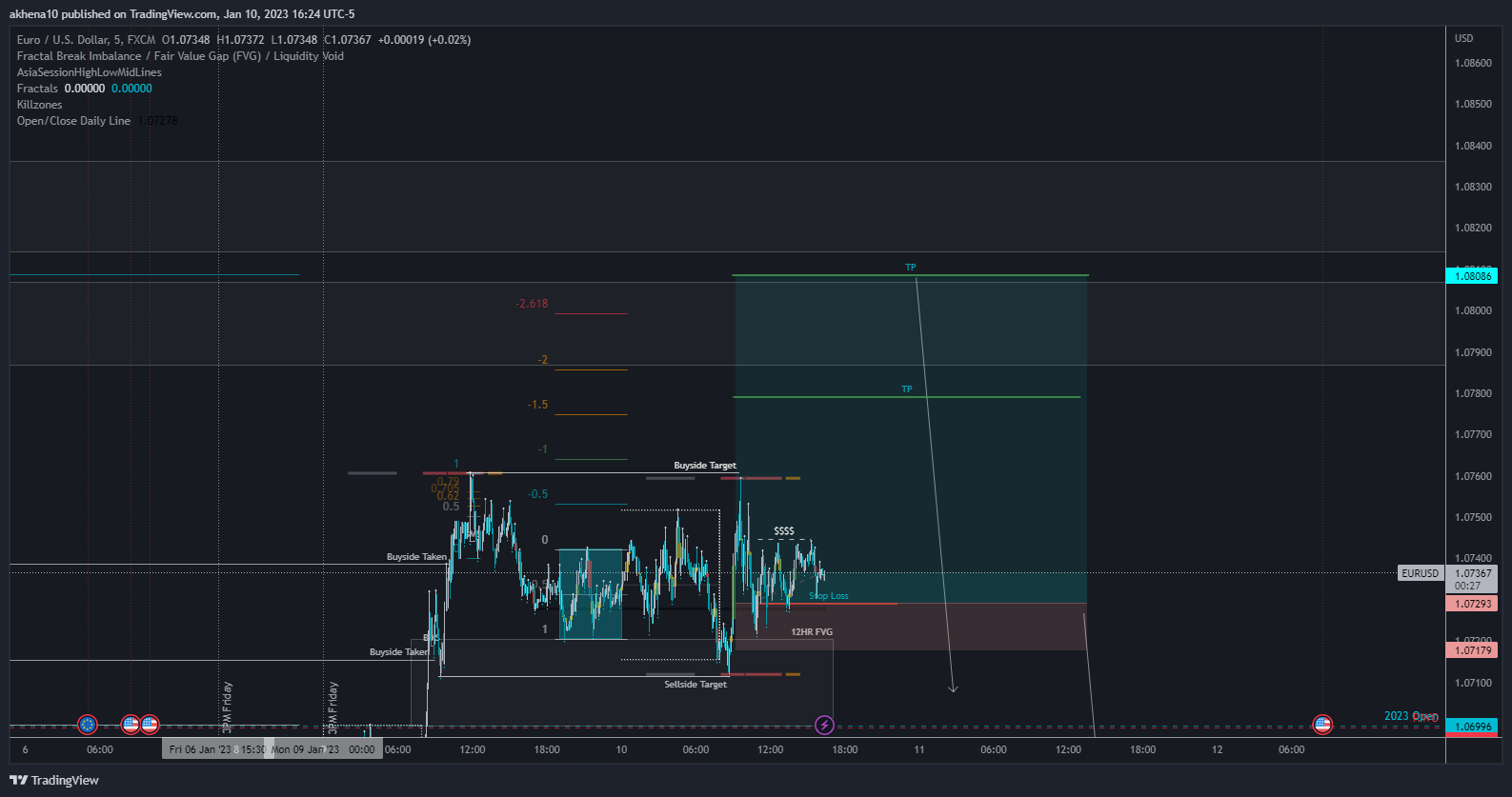Select the Killzones indicator legend

[39, 105]
